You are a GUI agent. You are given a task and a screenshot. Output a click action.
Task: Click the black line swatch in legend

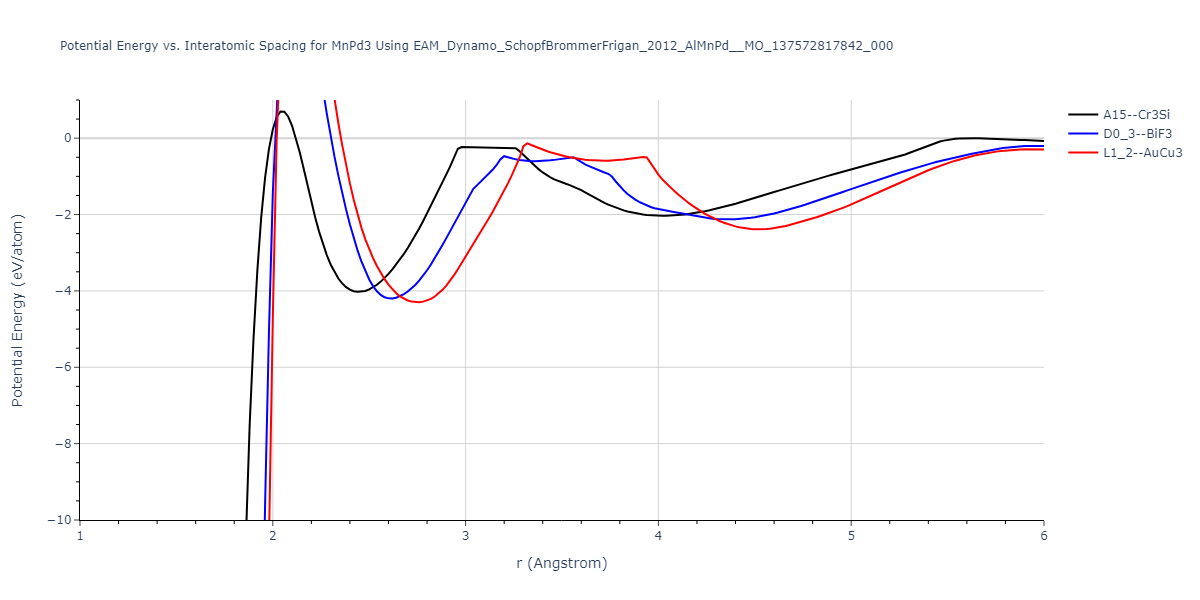point(1082,115)
